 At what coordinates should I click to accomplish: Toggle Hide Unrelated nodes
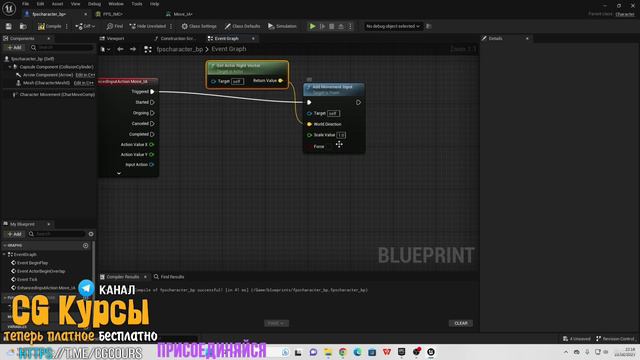click(x=147, y=26)
